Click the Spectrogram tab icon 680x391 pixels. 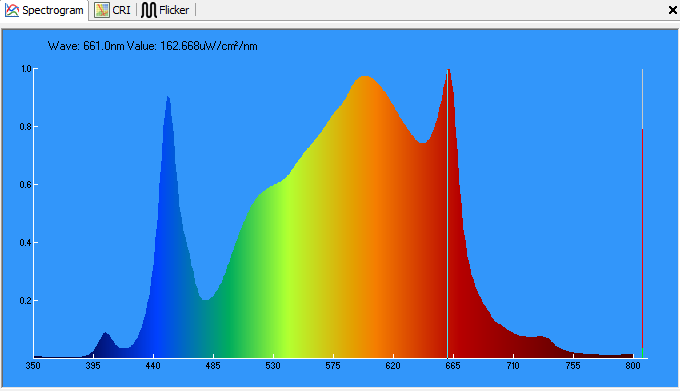coord(12,10)
